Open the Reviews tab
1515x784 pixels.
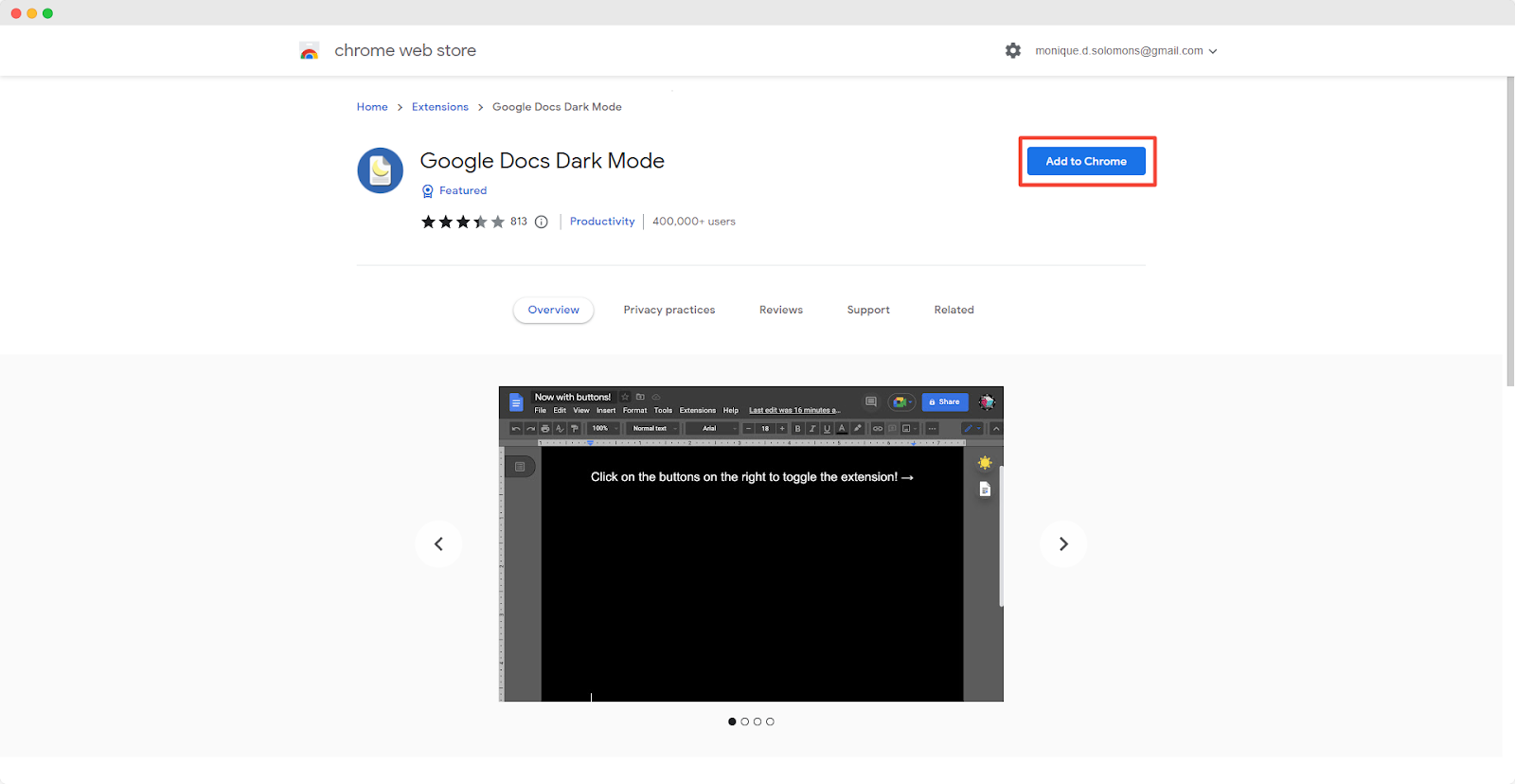pyautogui.click(x=780, y=311)
